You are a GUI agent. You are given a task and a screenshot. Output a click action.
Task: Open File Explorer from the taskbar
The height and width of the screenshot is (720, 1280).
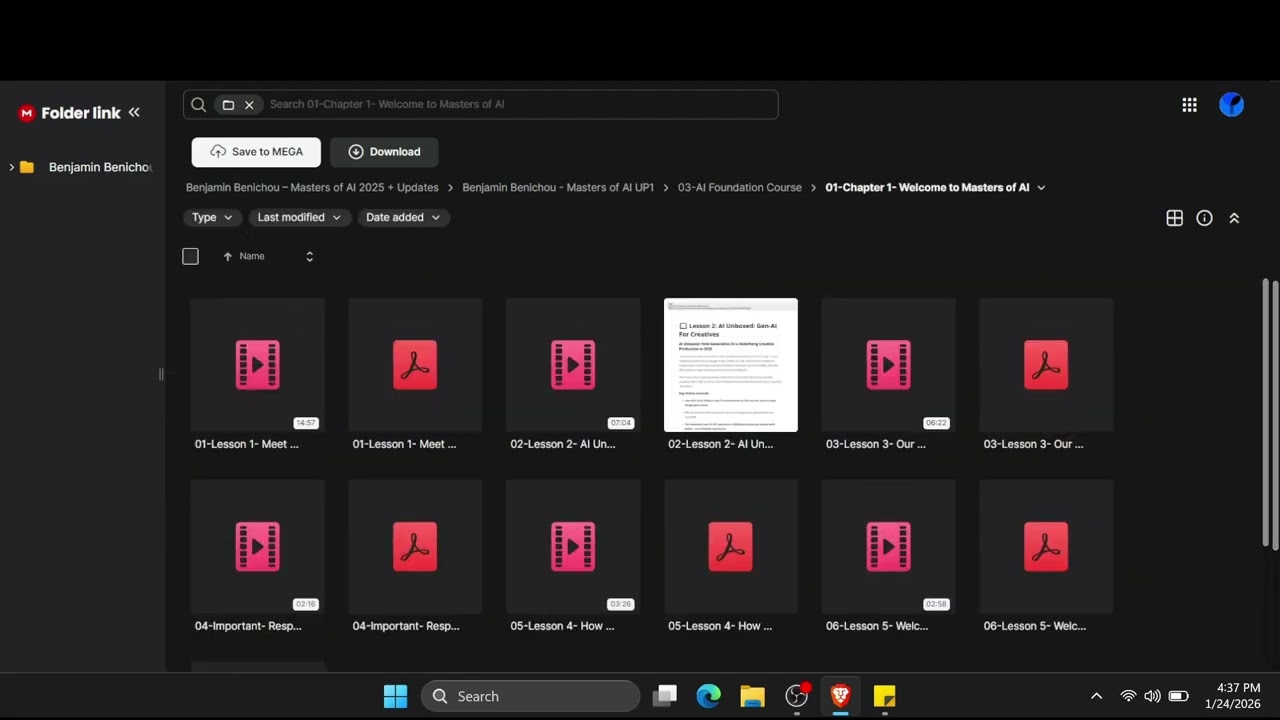coord(753,696)
